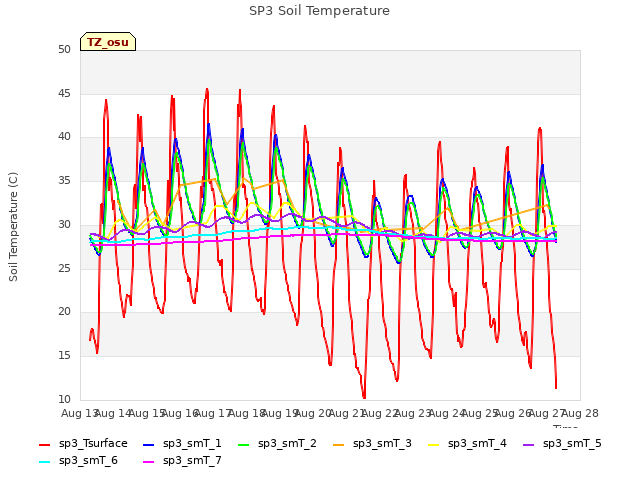This screenshot has height=480, width=640.
Task: Click the Aug 28 x-axis label
Action: pyautogui.click(x=580, y=413)
